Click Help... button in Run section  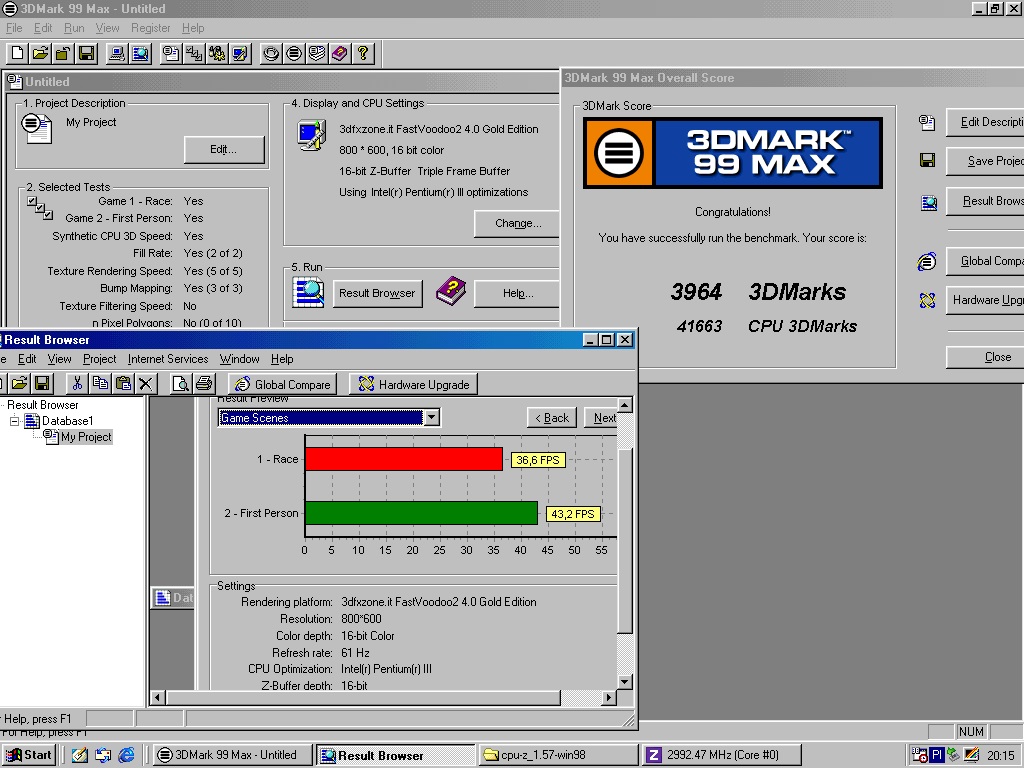517,293
